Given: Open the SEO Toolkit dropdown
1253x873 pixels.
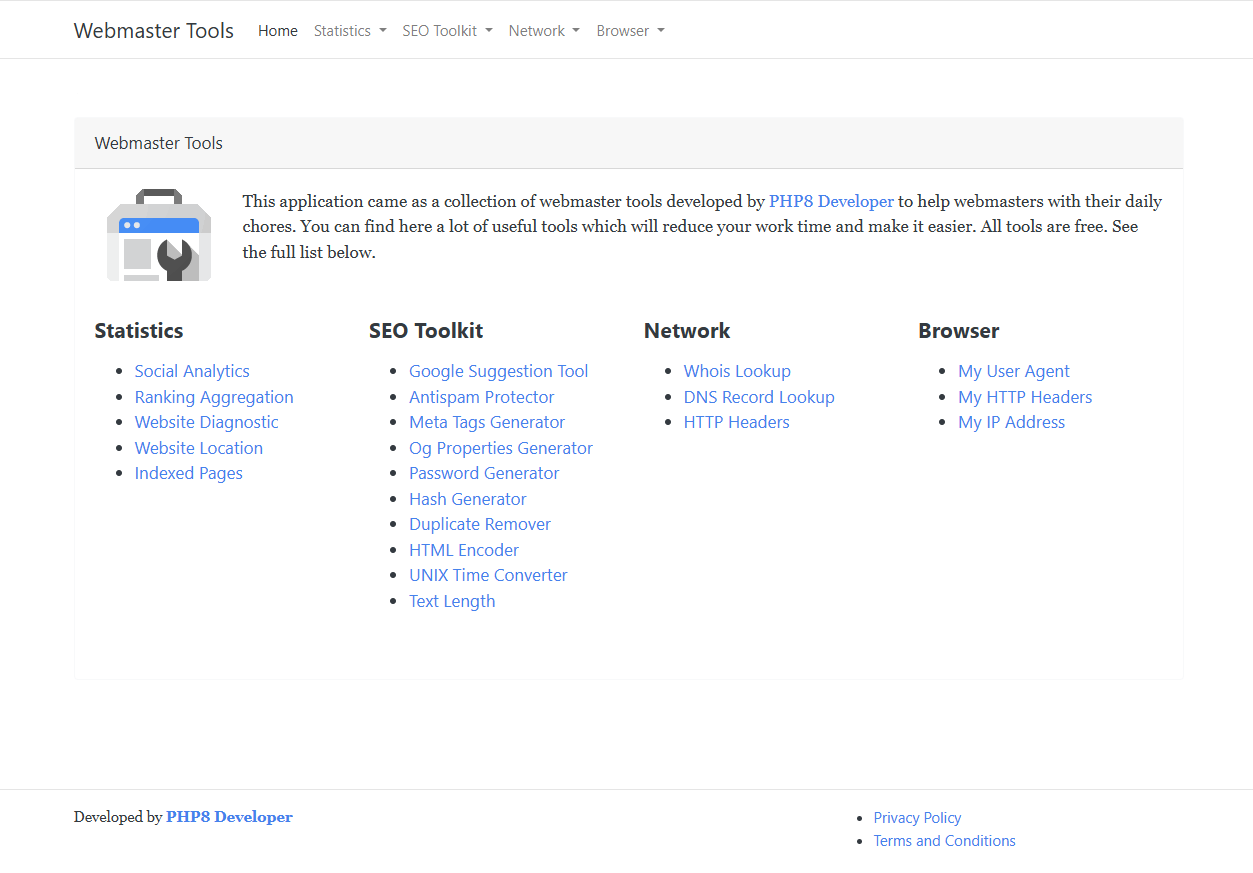Looking at the screenshot, I should 447,31.
